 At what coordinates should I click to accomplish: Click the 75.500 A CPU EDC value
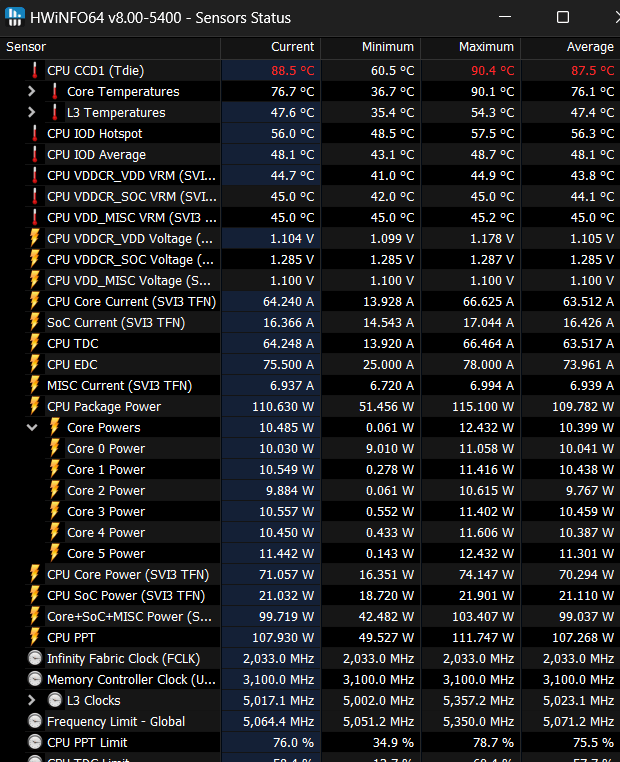coord(288,364)
